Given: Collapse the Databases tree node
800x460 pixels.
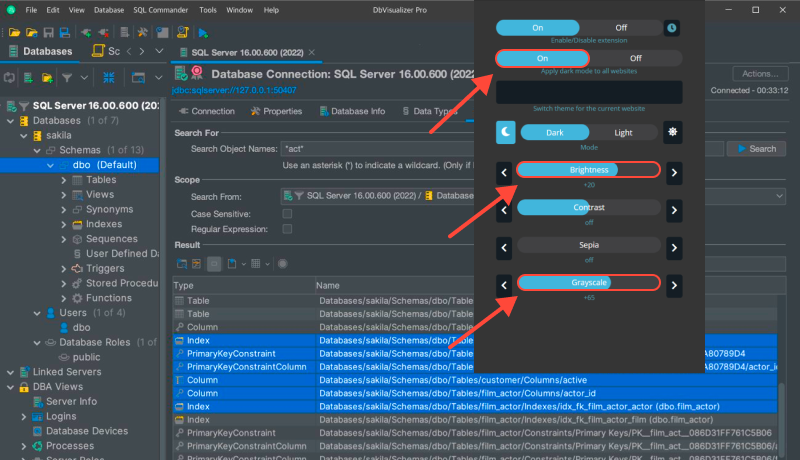Looking at the screenshot, I should [10, 121].
